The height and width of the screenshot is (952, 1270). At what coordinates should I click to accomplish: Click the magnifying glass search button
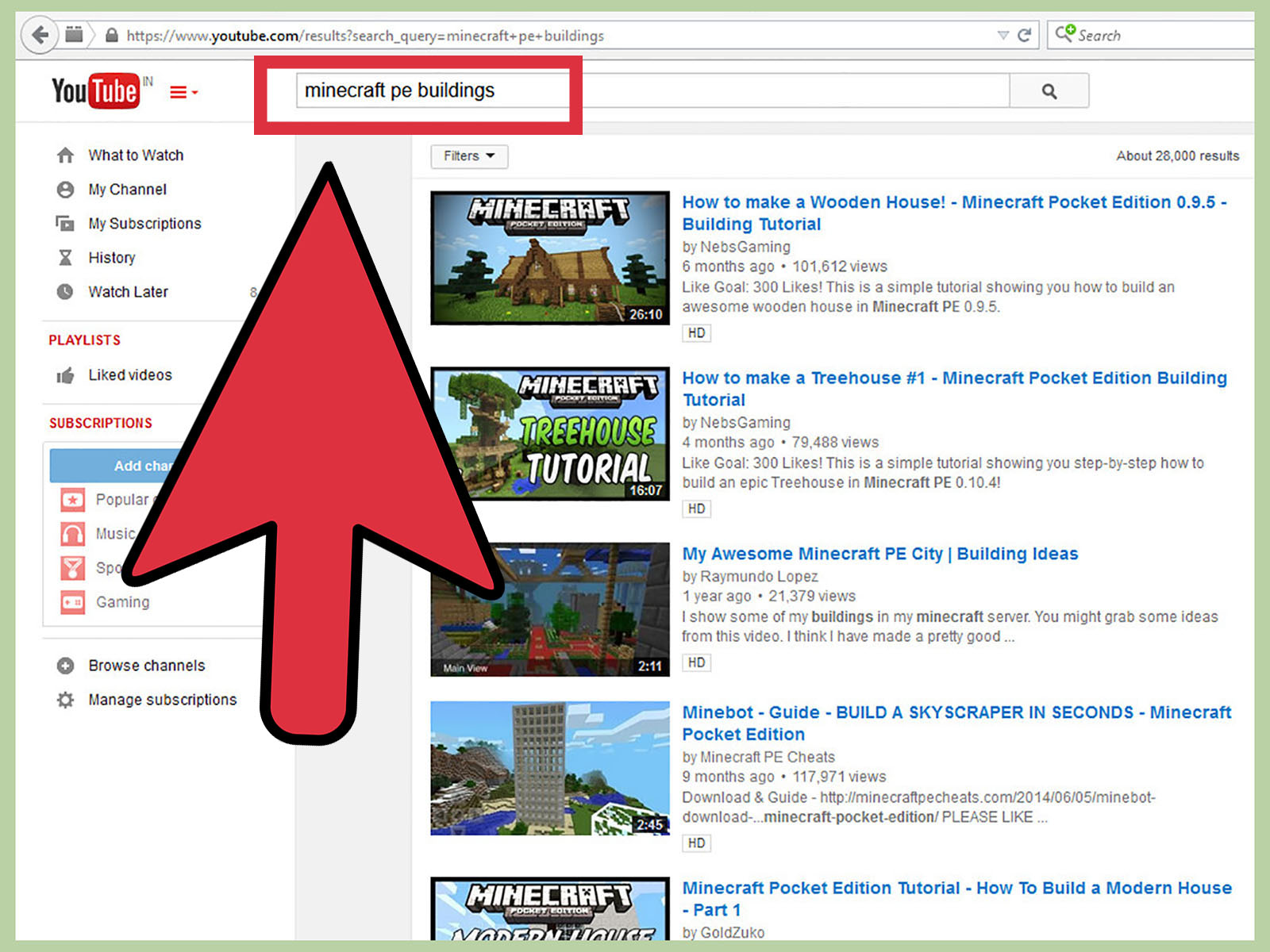1049,91
